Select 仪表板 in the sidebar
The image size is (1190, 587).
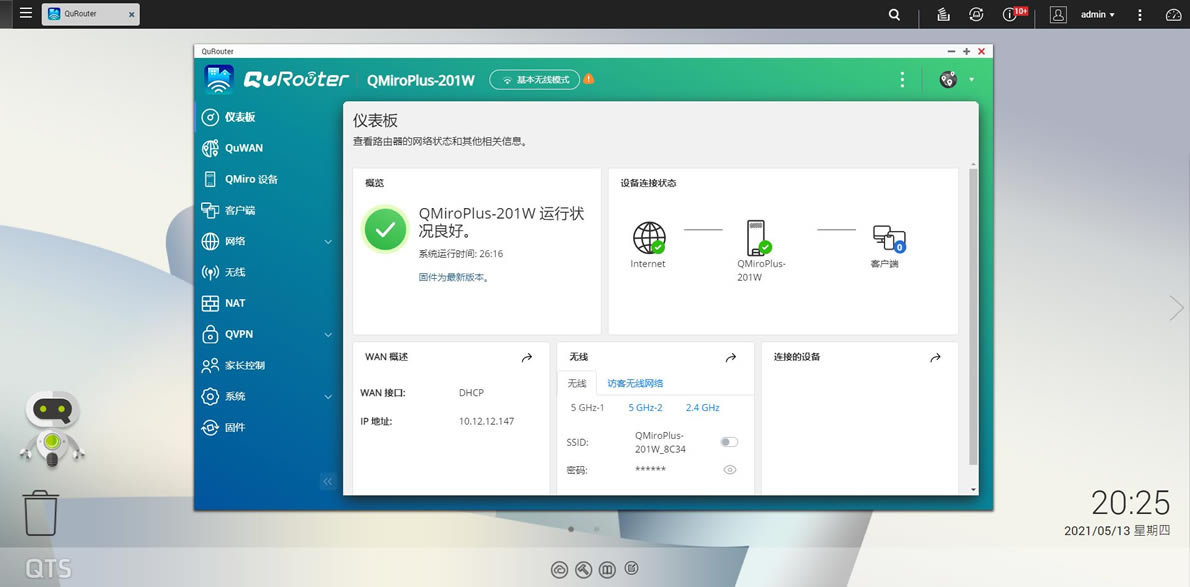[x=265, y=117]
